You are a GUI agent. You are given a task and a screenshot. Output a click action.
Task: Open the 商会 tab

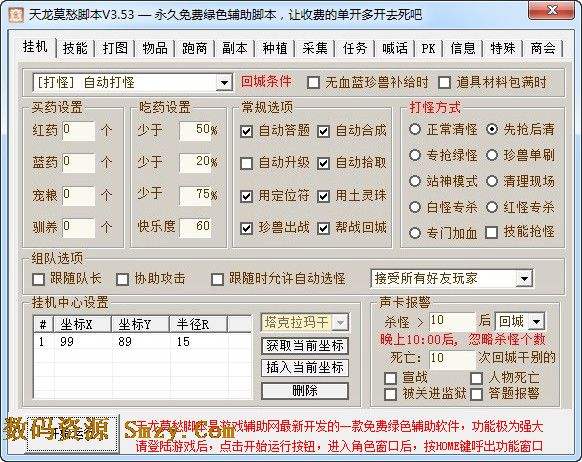pyautogui.click(x=543, y=48)
